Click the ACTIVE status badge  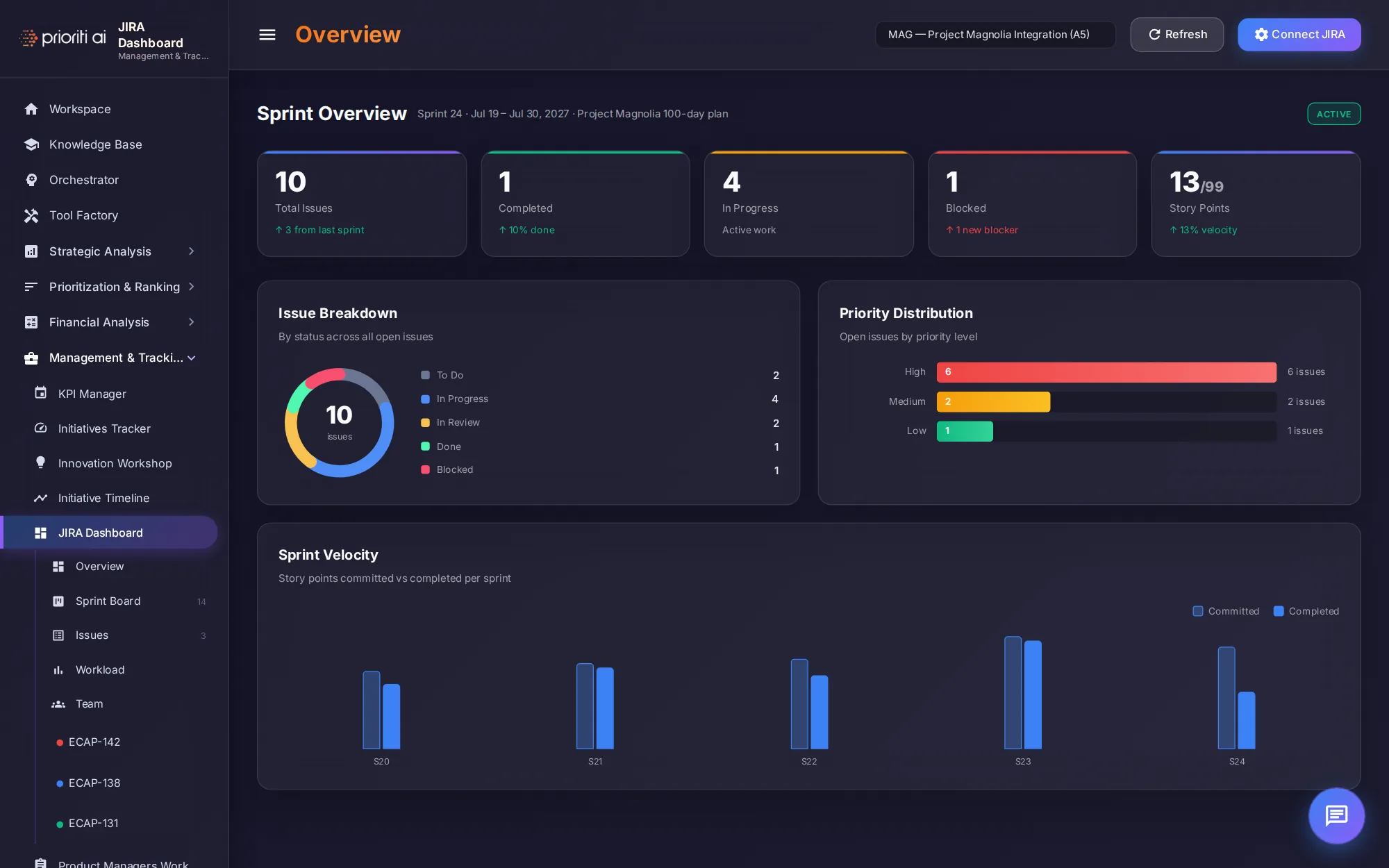pos(1334,114)
